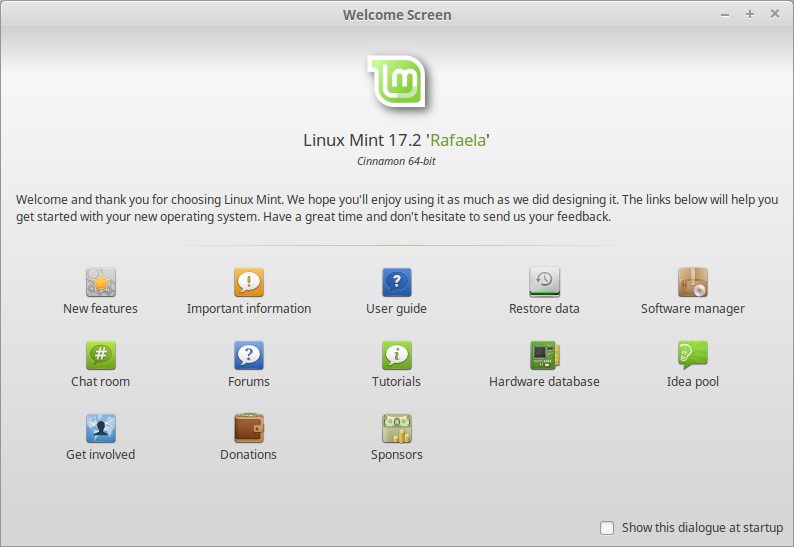This screenshot has height=547, width=794.
Task: Click the Sponsors money icon
Action: (x=396, y=428)
